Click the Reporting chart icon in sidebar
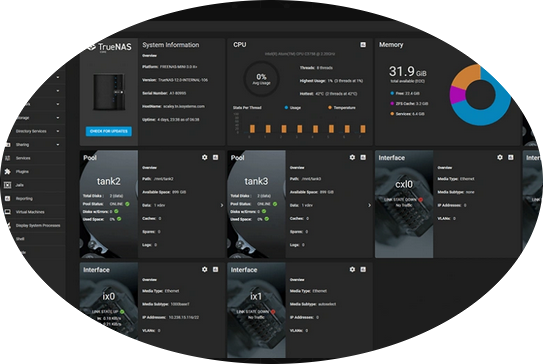Image resolution: width=543 pixels, height=364 pixels. tap(8, 198)
